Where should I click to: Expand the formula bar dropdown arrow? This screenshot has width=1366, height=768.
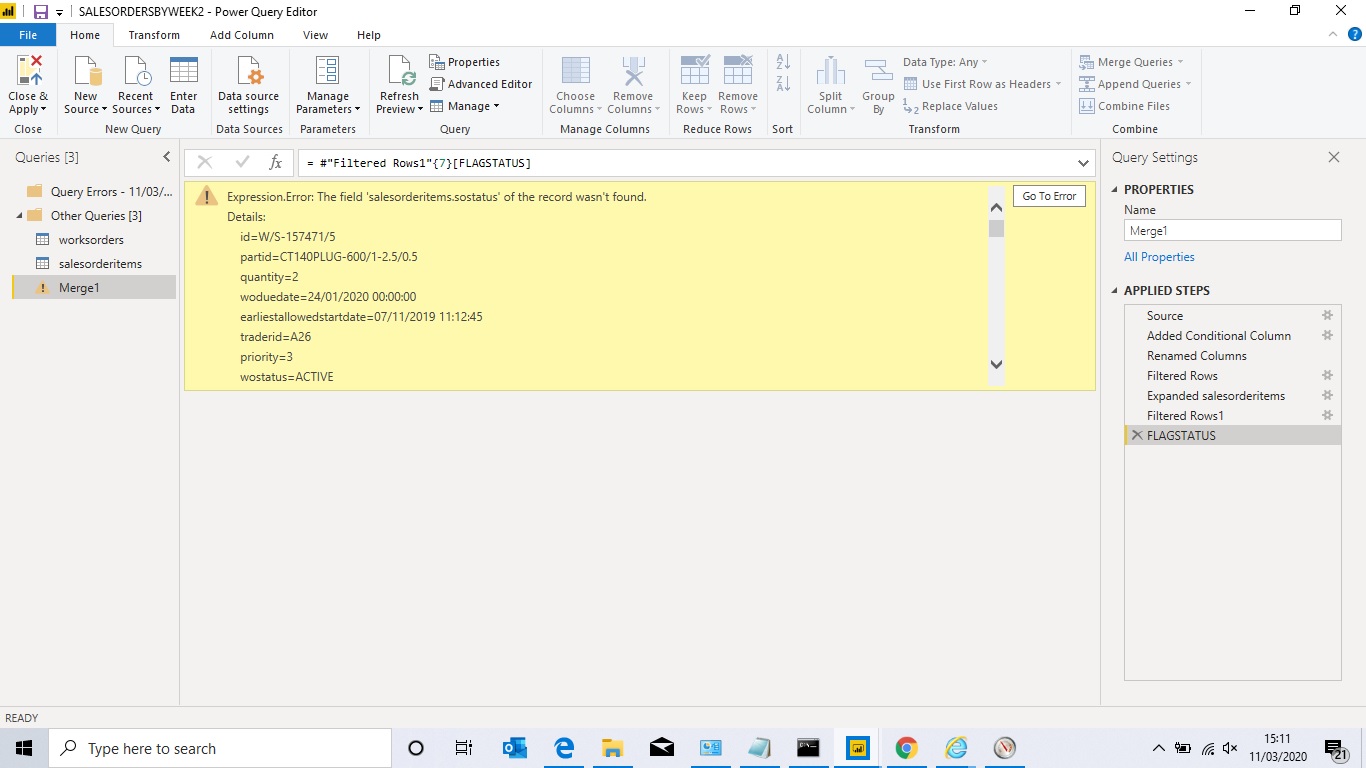click(x=1084, y=163)
